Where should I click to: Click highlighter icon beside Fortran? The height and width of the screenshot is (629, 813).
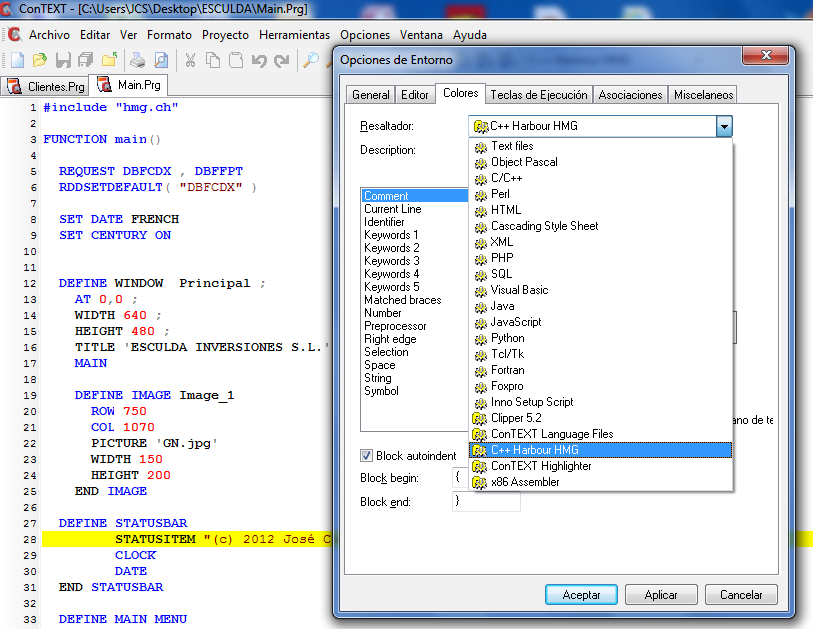(481, 371)
